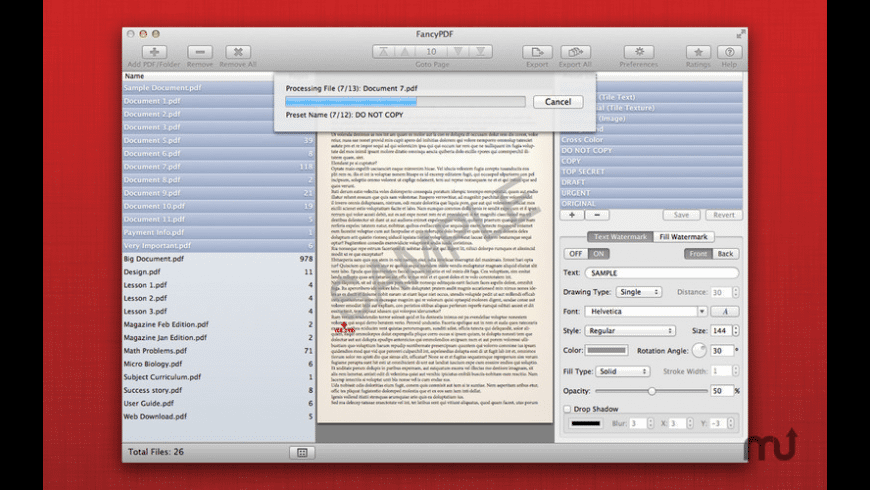Select Payment Info.pdf in file list

tap(218, 233)
